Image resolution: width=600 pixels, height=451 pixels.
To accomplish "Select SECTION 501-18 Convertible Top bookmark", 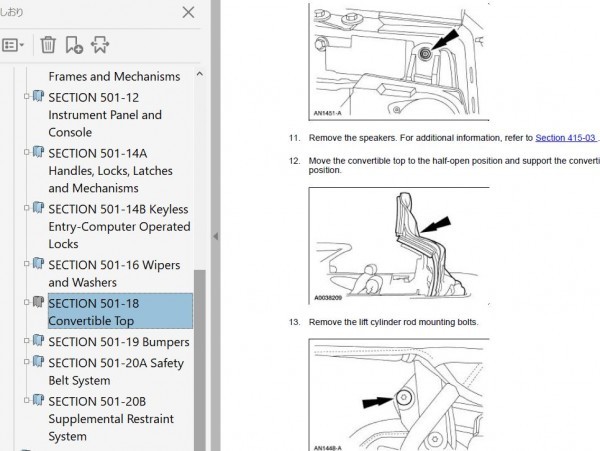I will pos(120,311).
